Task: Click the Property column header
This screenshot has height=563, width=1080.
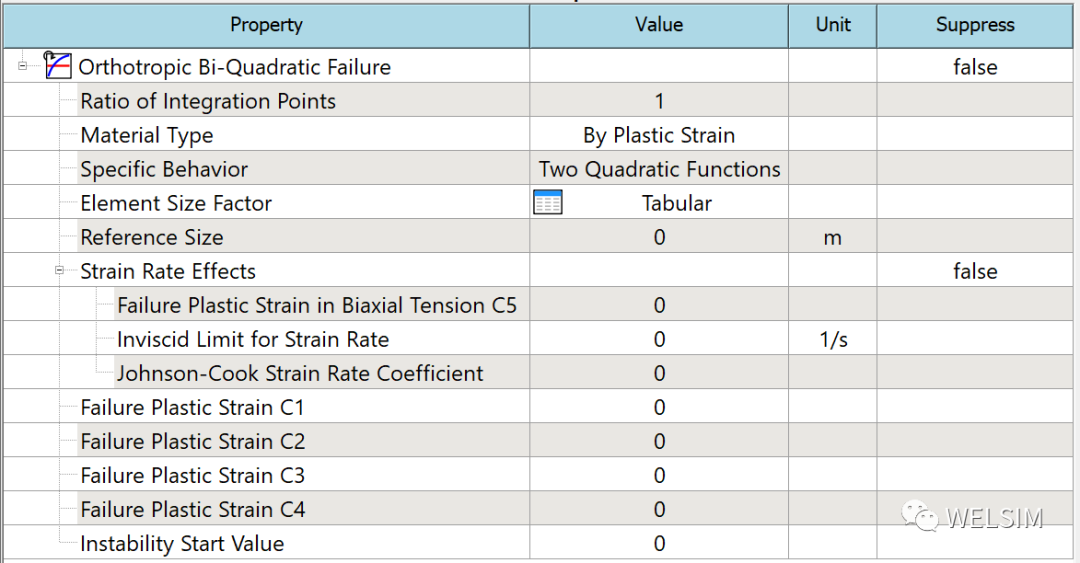Action: click(267, 25)
